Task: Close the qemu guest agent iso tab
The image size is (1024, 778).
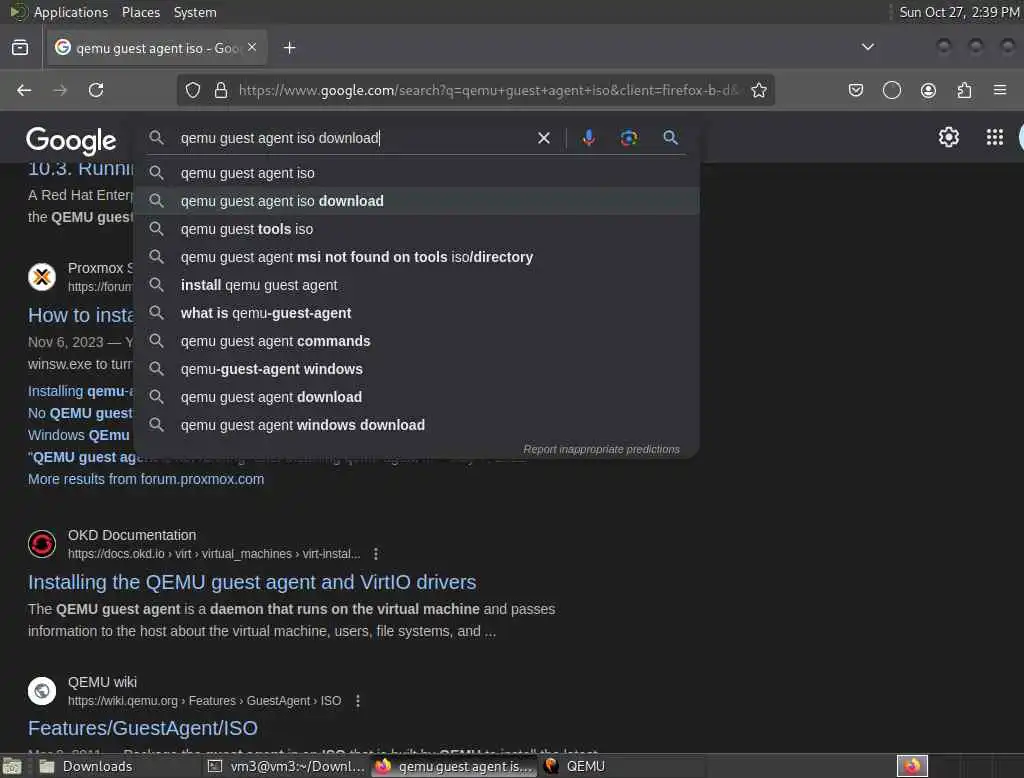Action: point(252,47)
